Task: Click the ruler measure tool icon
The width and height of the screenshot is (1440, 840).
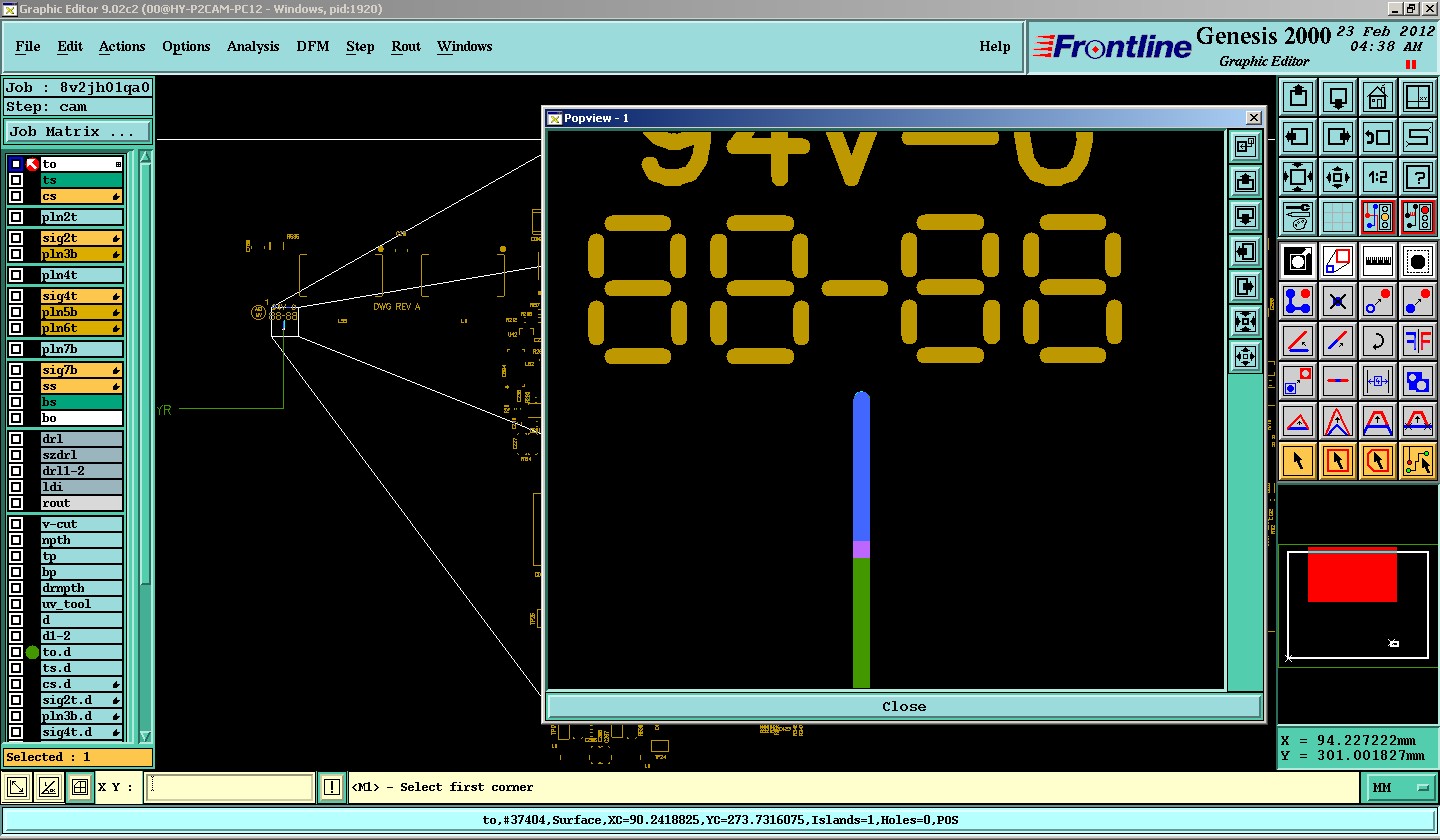Action: [1378, 262]
